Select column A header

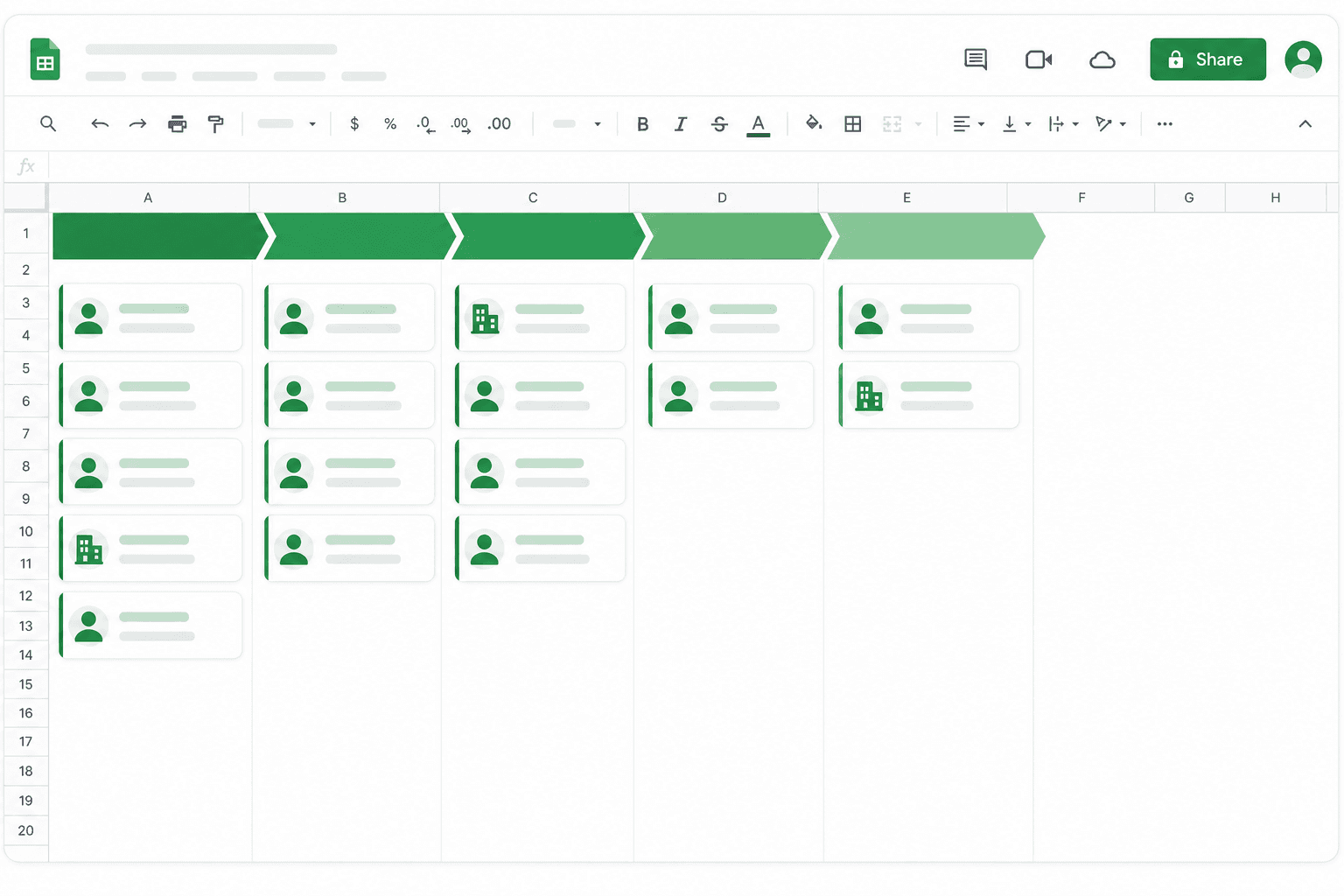click(x=148, y=198)
